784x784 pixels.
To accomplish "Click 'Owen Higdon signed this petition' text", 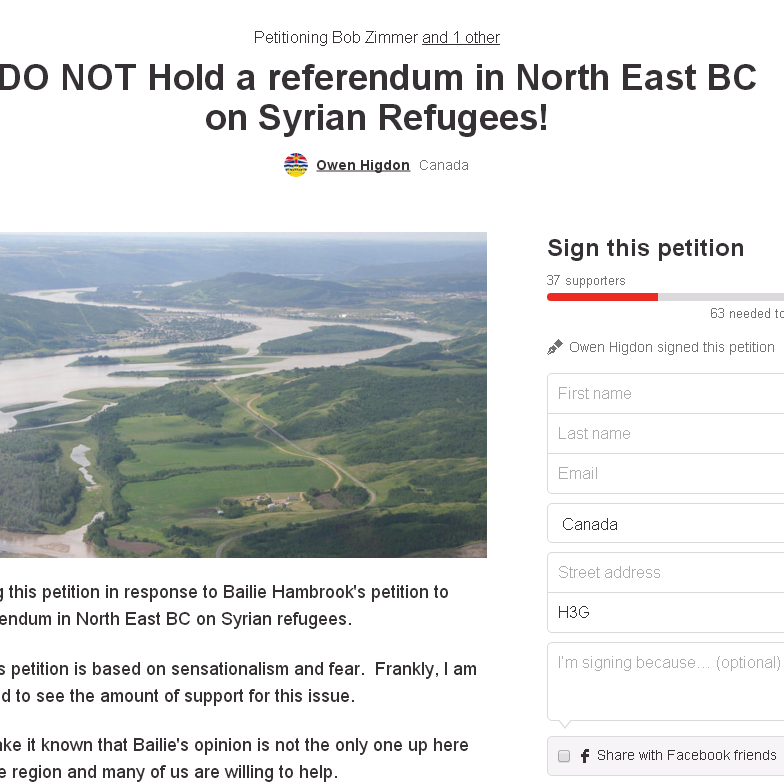I will (672, 347).
